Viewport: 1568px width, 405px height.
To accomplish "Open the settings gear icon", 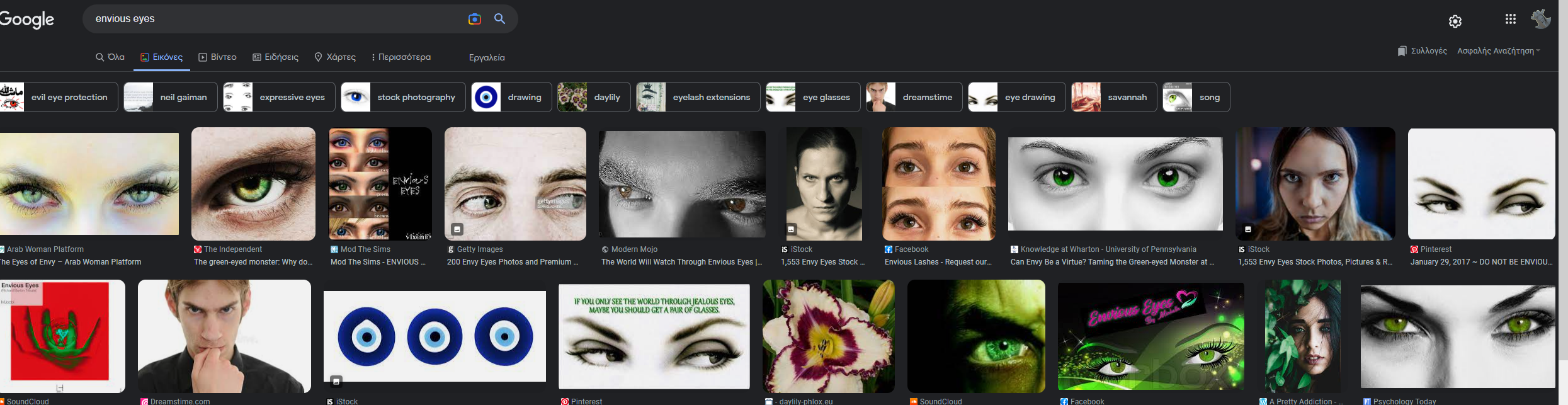I will click(1455, 21).
